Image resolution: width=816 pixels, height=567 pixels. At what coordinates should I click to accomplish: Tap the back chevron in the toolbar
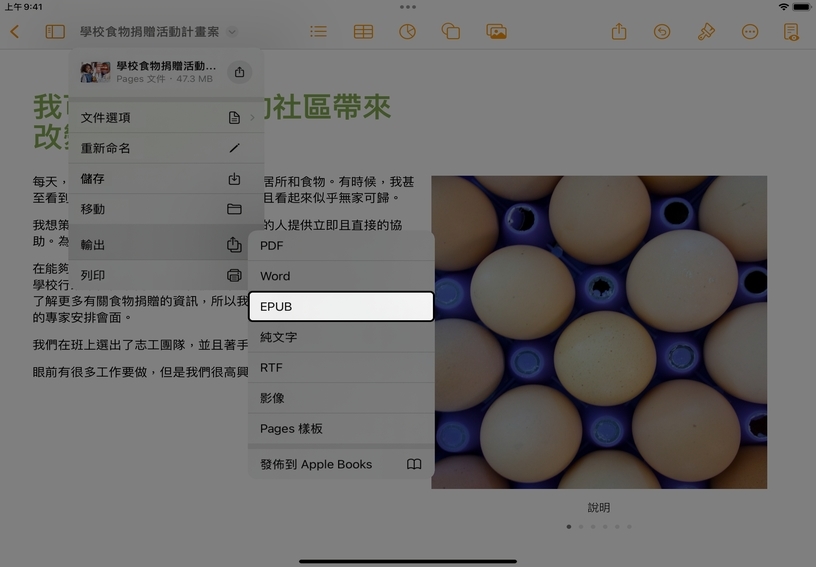coord(14,32)
